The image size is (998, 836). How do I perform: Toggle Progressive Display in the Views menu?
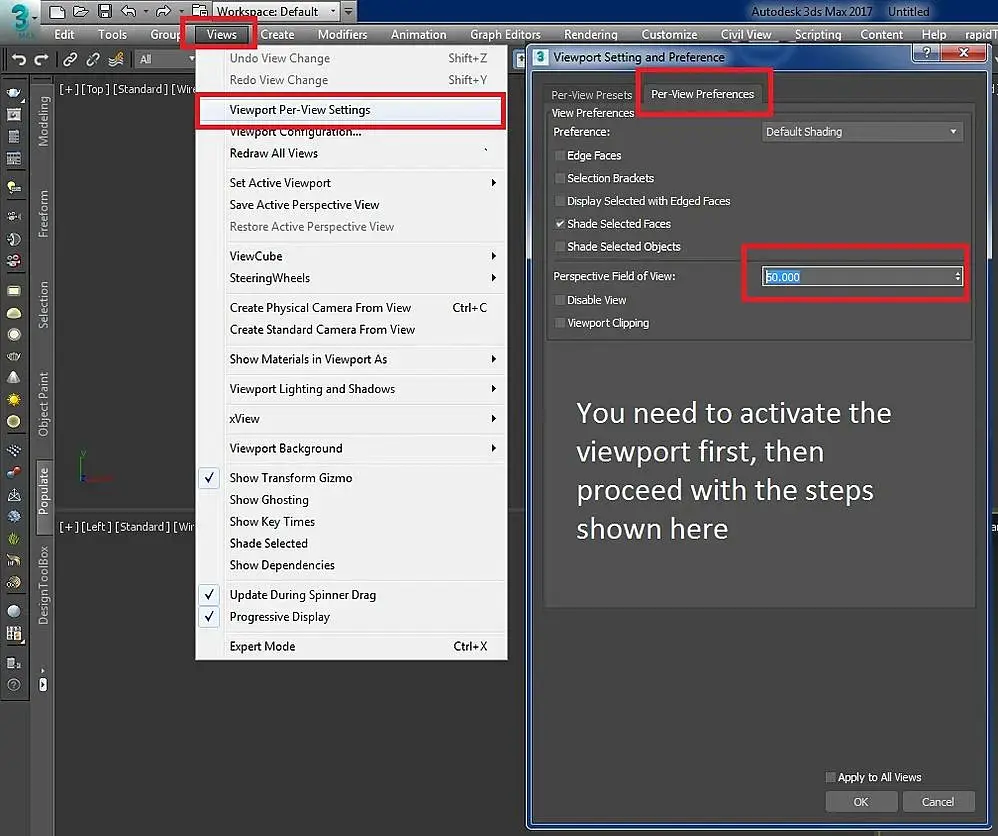351,616
